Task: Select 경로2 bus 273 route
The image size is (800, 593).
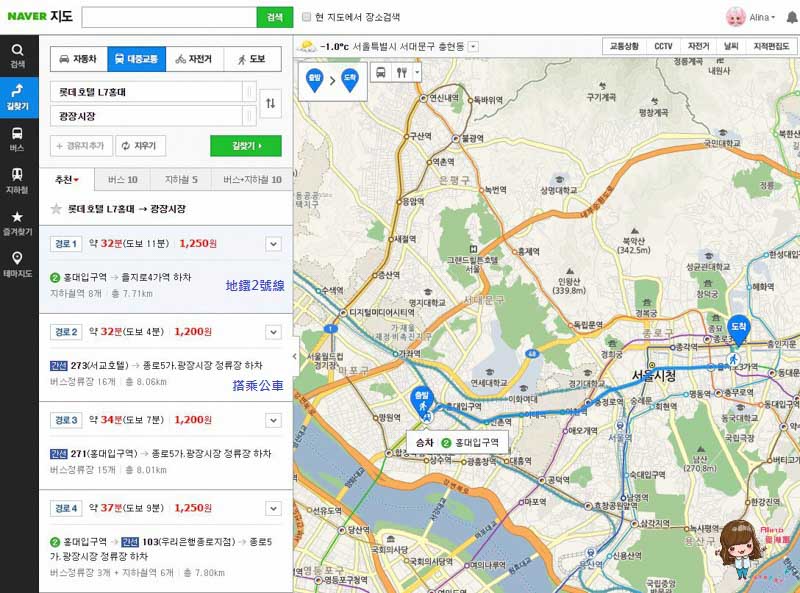Action: pyautogui.click(x=166, y=358)
